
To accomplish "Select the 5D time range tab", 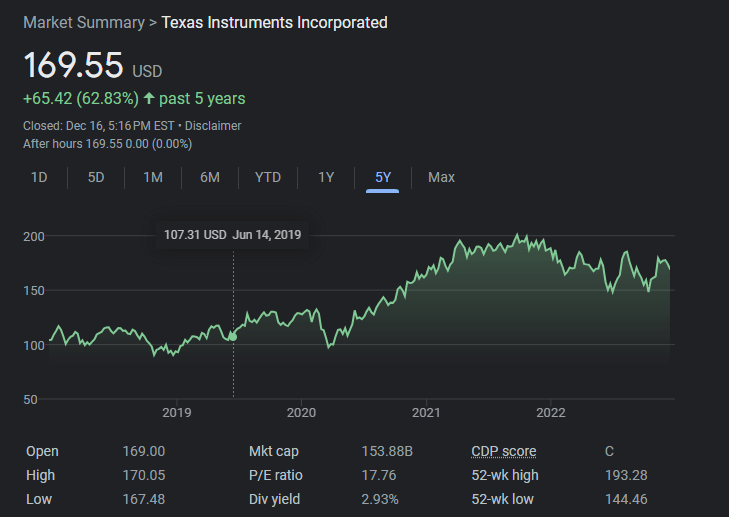I will (96, 178).
